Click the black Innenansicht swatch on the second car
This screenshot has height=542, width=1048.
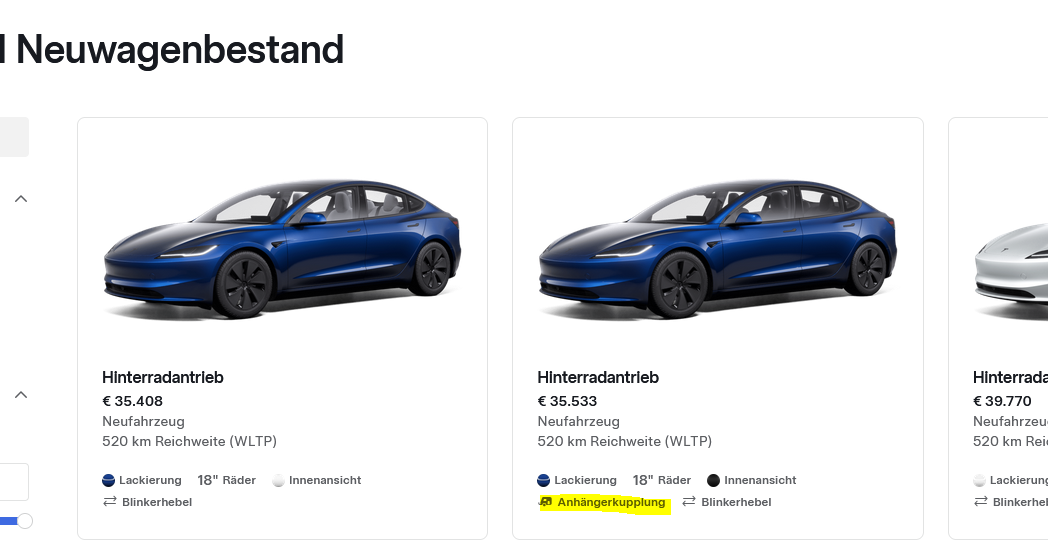(713, 480)
